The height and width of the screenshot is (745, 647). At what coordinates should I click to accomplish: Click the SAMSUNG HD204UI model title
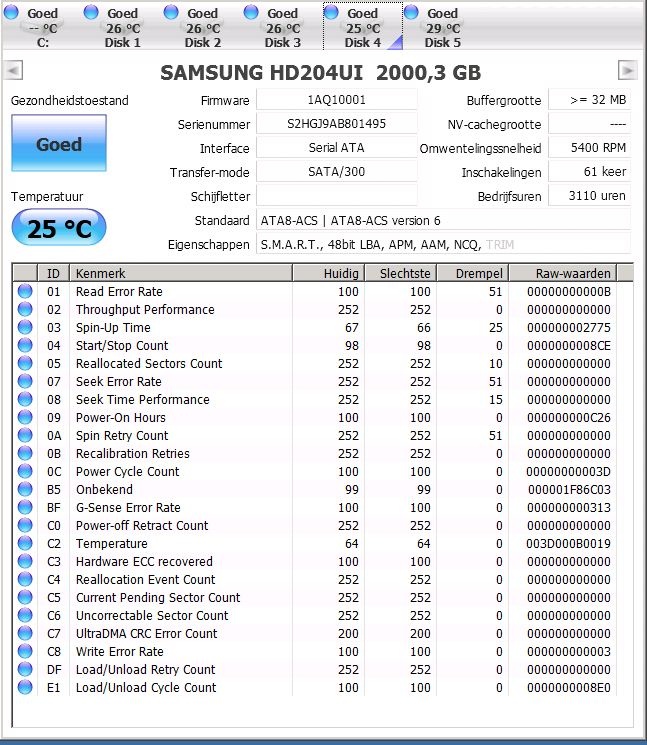point(321,72)
